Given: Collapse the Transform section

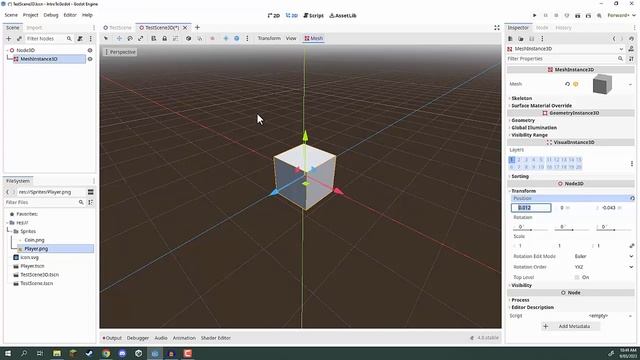Looking at the screenshot, I should (x=523, y=191).
